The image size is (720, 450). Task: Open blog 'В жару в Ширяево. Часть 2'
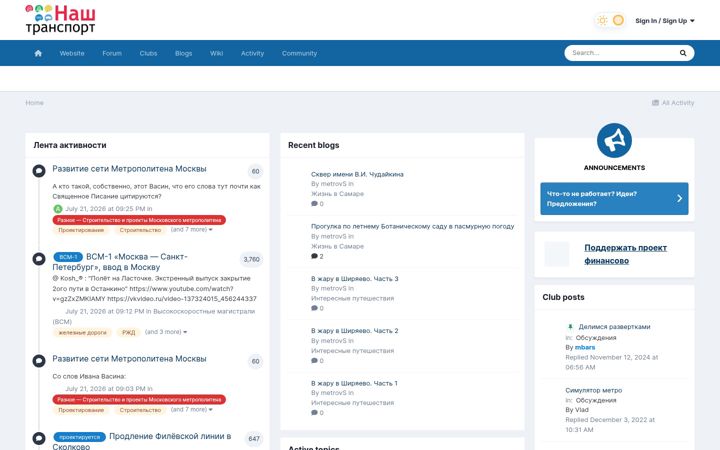pyautogui.click(x=354, y=331)
